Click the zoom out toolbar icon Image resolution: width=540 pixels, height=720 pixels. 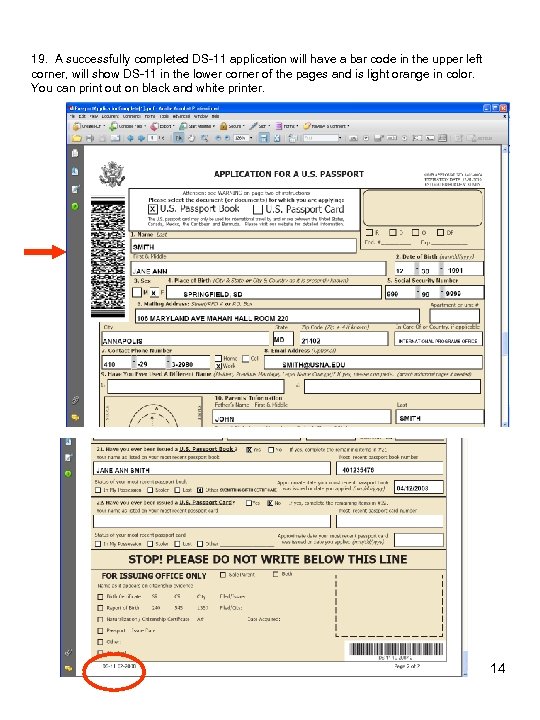pos(219,138)
